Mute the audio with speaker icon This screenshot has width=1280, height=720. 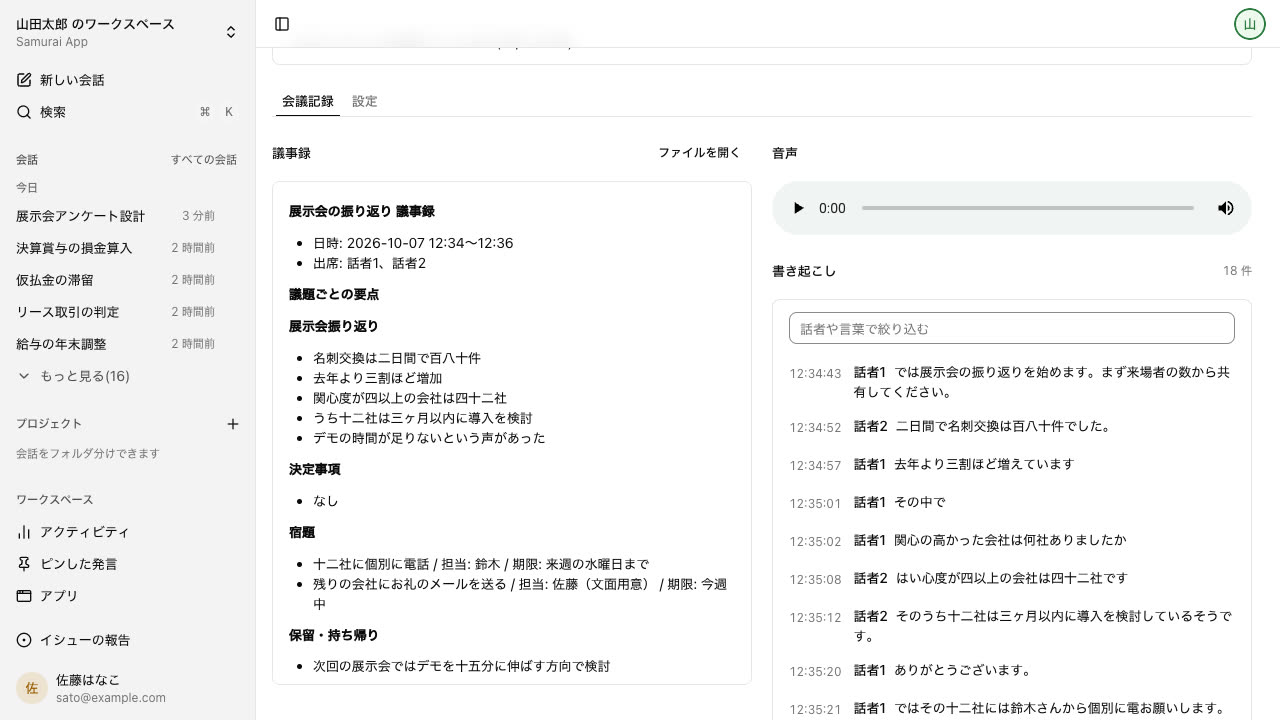point(1225,208)
